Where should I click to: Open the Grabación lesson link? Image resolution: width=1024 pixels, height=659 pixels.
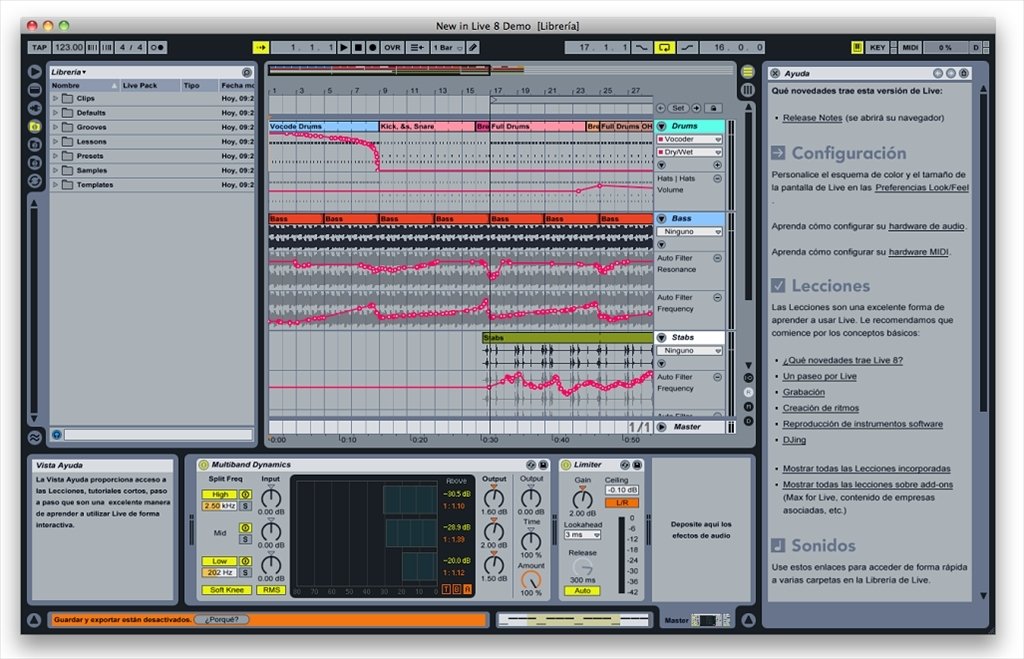(803, 392)
